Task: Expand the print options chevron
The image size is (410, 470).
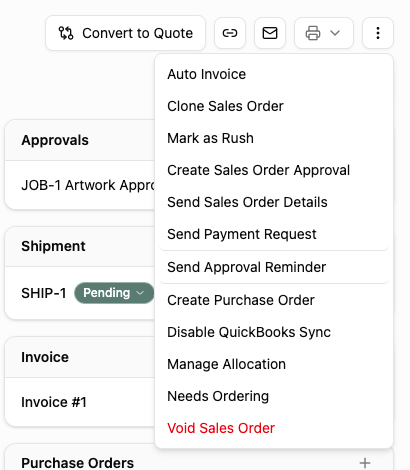Action: [x=335, y=33]
